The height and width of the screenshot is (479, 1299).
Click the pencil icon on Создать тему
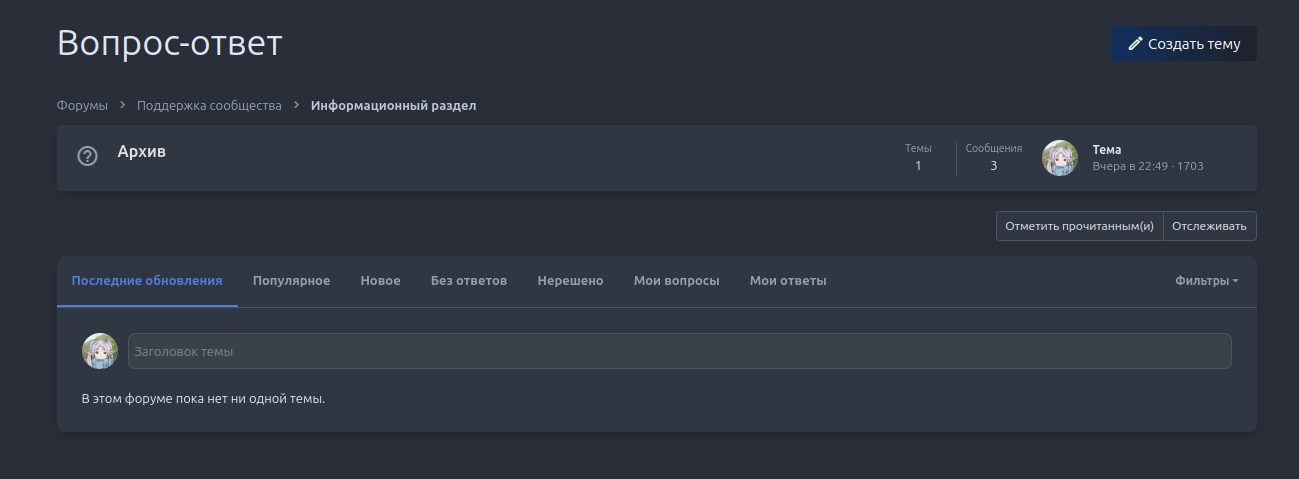(x=1135, y=44)
